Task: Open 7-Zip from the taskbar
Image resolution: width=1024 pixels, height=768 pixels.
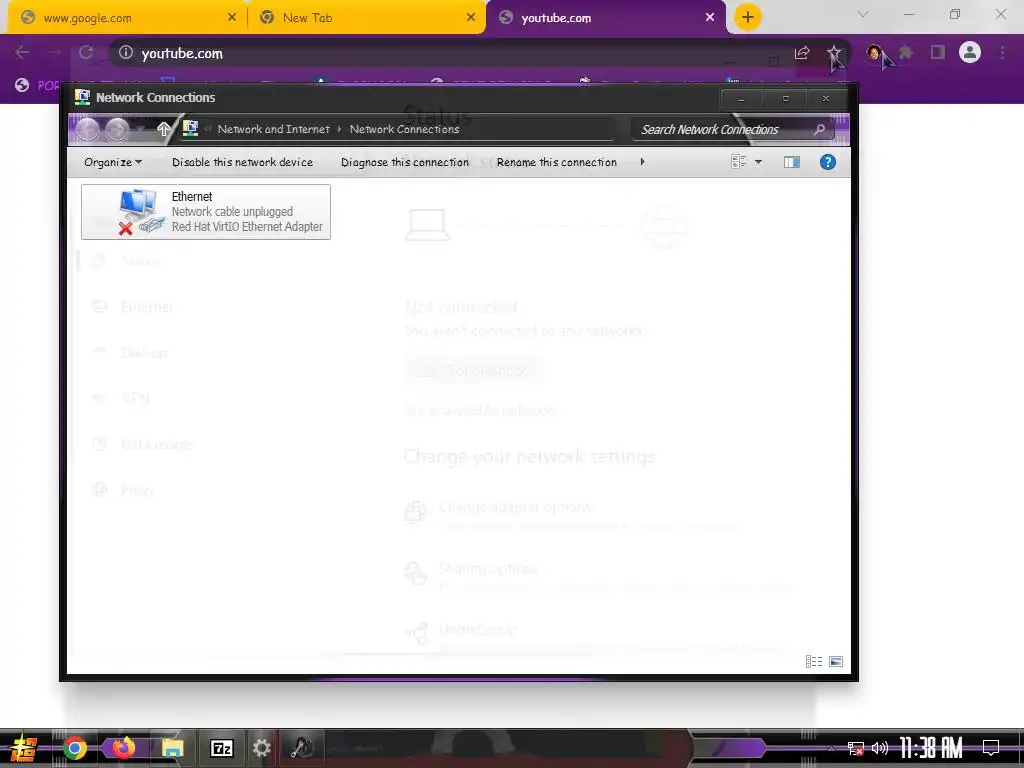Action: [x=222, y=748]
